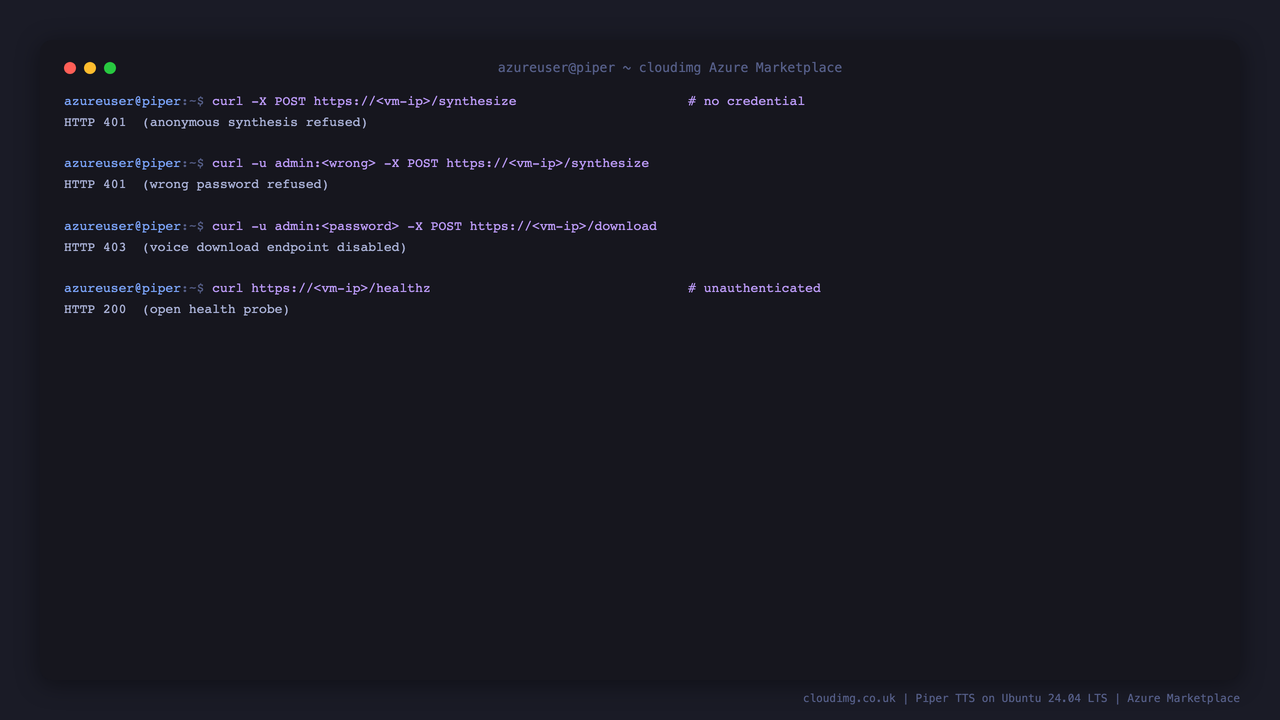Click 'HTTP 401 (wrong password refused)' output
The width and height of the screenshot is (1280, 720).
pos(196,184)
